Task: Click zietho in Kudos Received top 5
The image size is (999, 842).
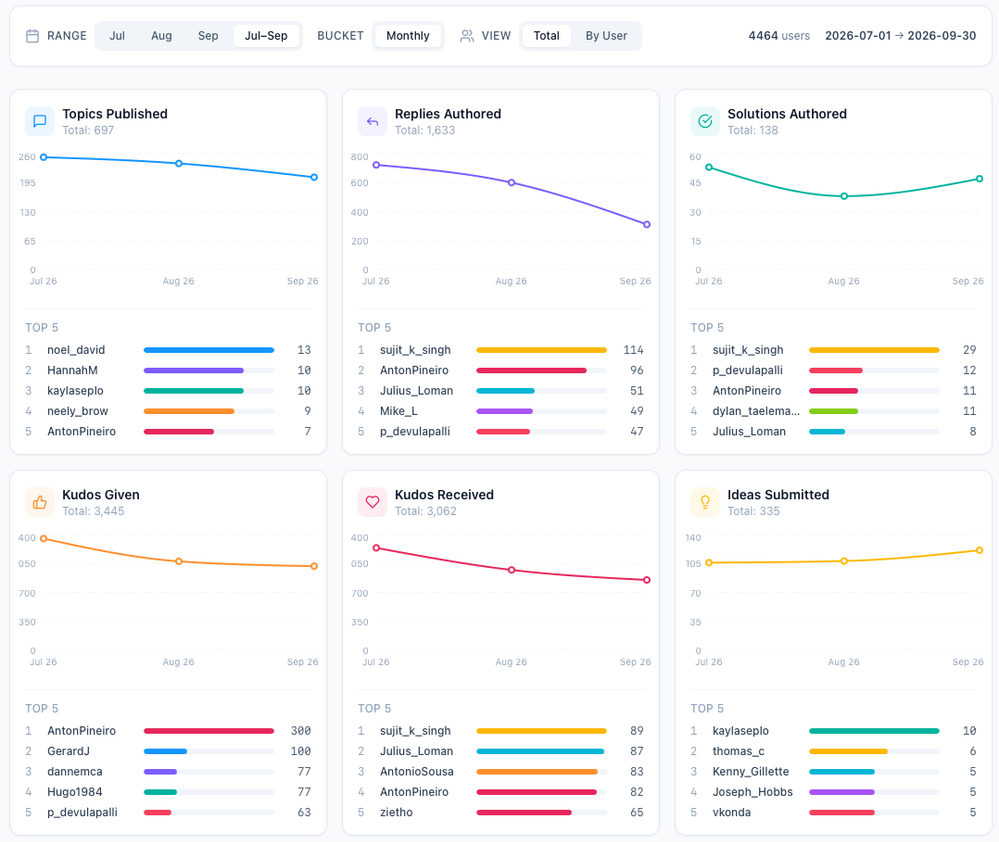Action: pos(396,813)
